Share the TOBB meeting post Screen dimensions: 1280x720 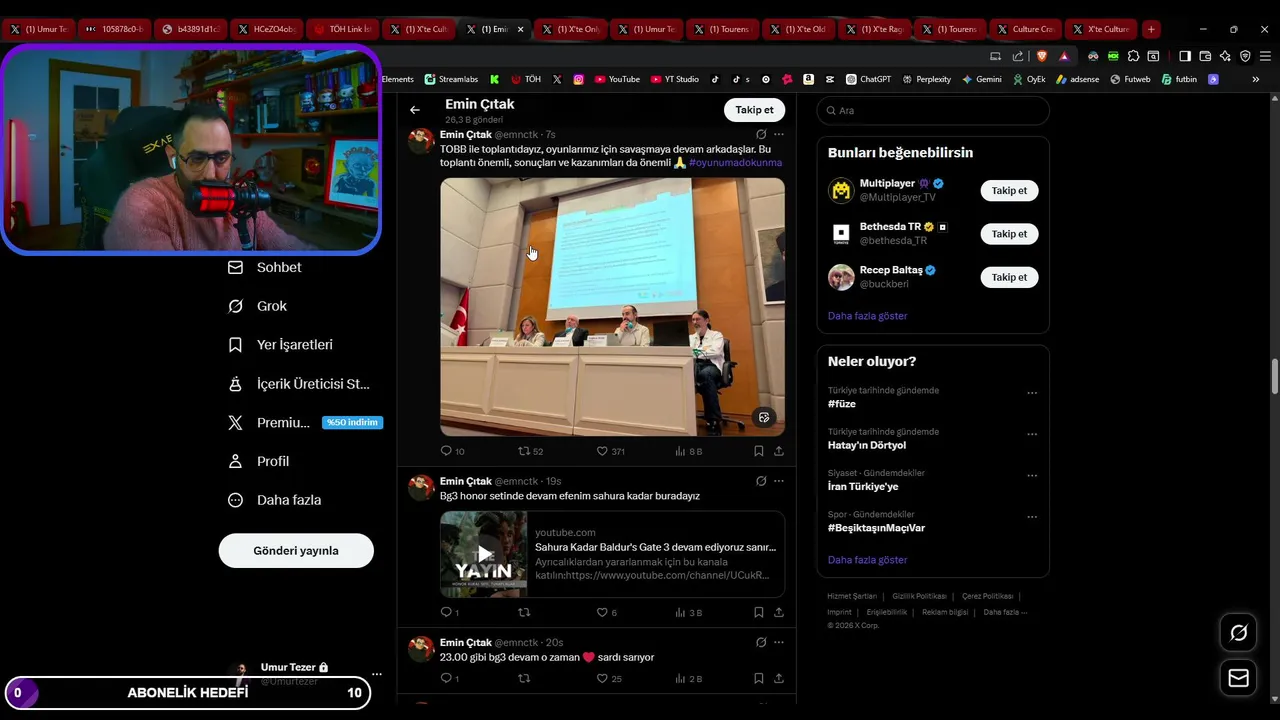point(779,451)
